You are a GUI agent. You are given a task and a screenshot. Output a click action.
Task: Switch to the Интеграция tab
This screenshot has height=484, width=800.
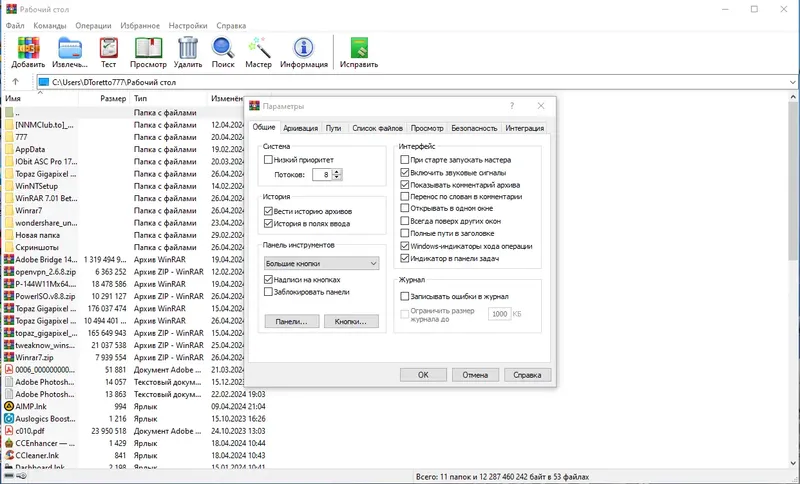tap(524, 128)
